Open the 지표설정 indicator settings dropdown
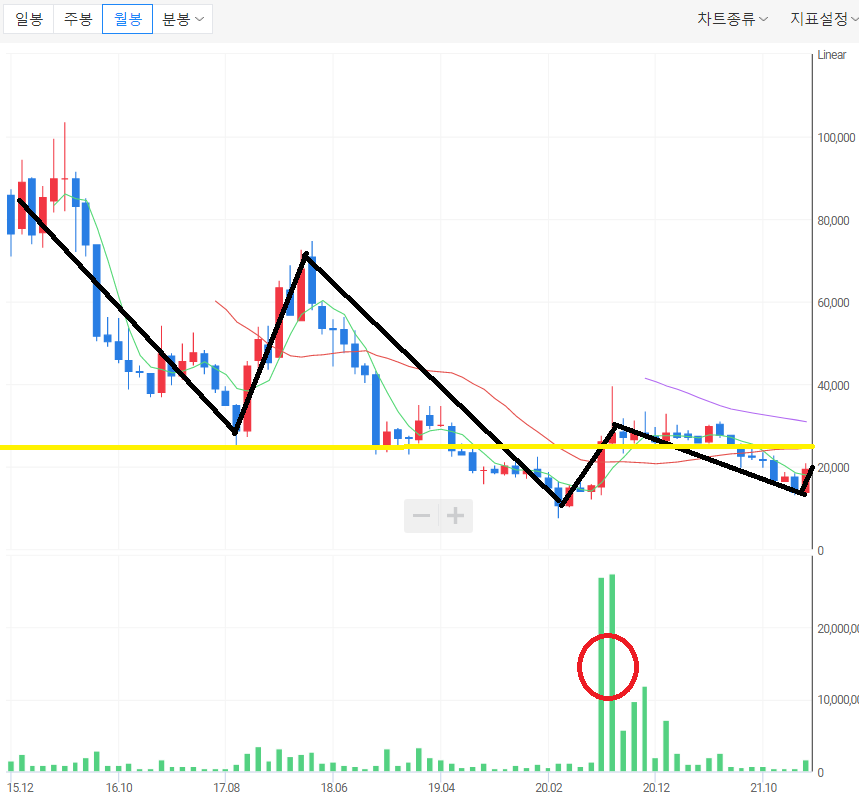 pyautogui.click(x=823, y=19)
